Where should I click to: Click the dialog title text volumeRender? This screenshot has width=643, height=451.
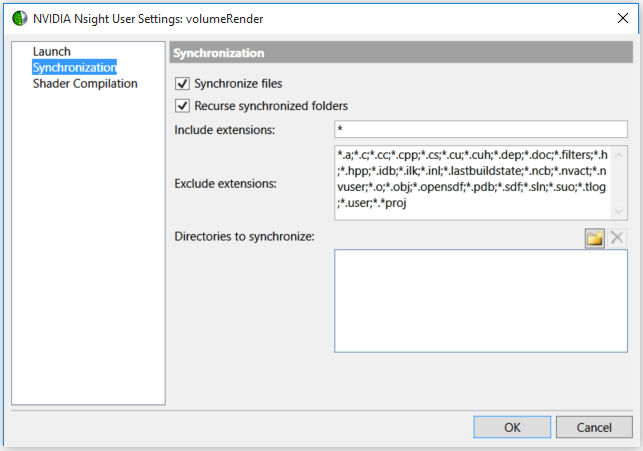click(x=224, y=19)
